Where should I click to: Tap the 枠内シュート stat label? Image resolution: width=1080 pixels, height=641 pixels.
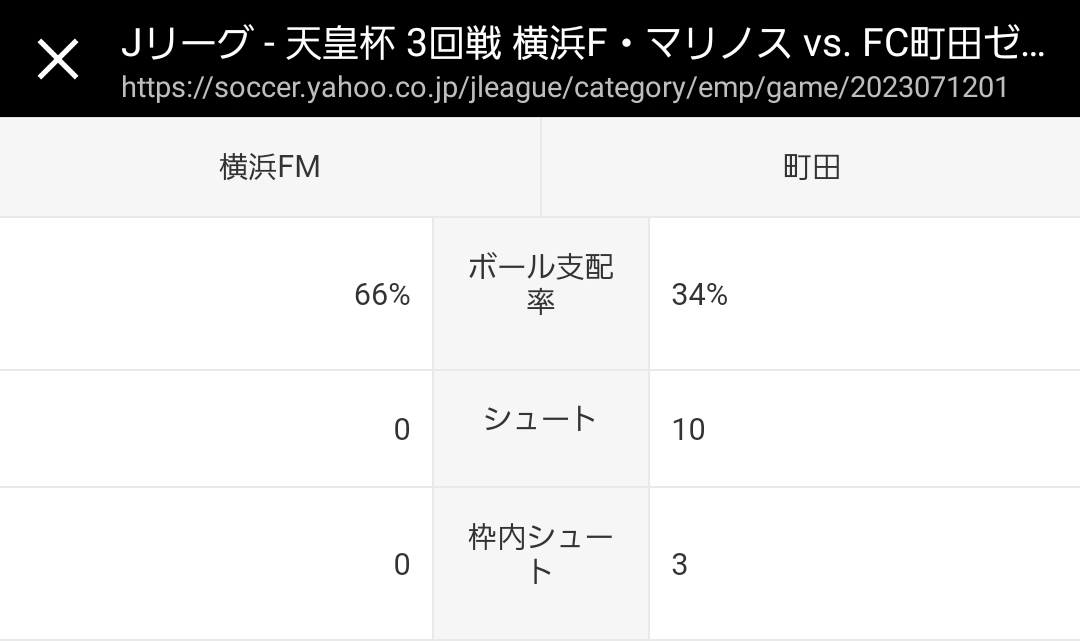click(540, 554)
